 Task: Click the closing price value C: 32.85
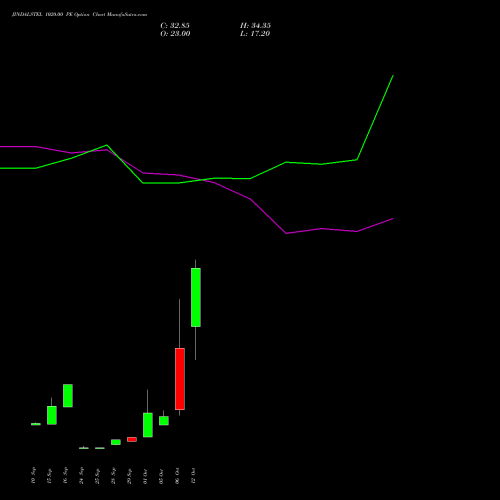click(x=175, y=26)
